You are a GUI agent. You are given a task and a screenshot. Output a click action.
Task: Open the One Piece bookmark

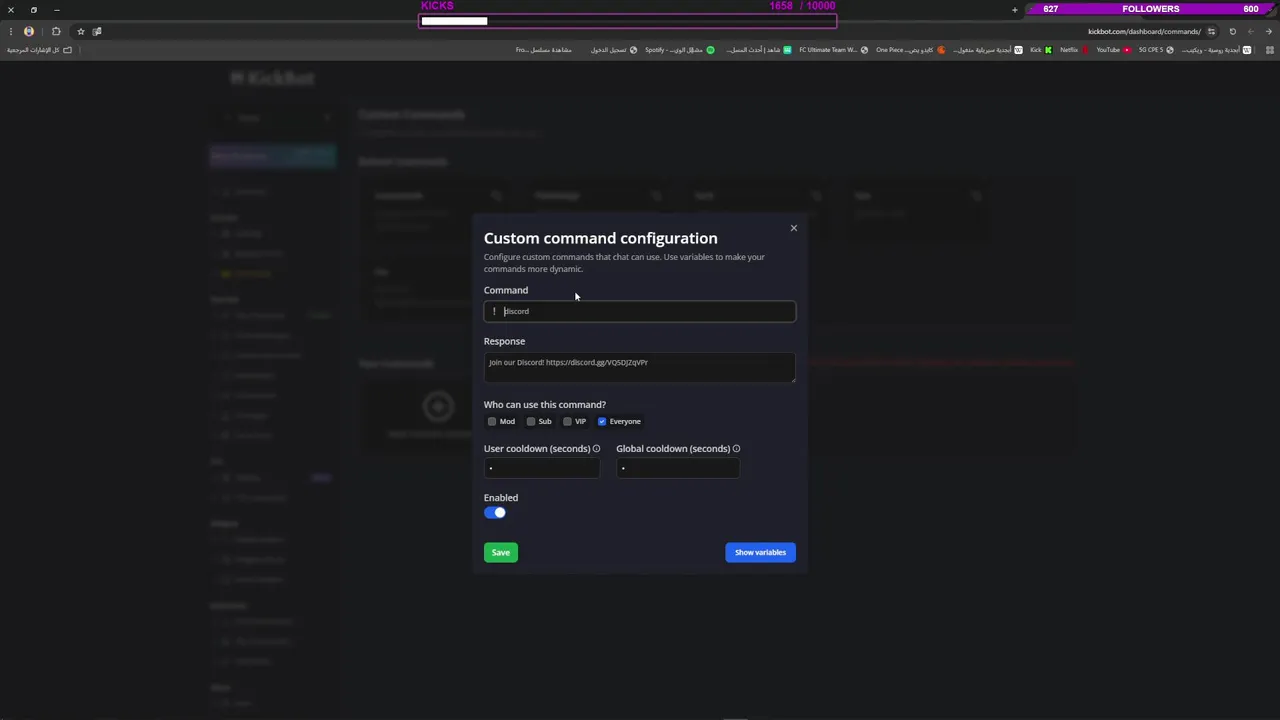(x=910, y=50)
